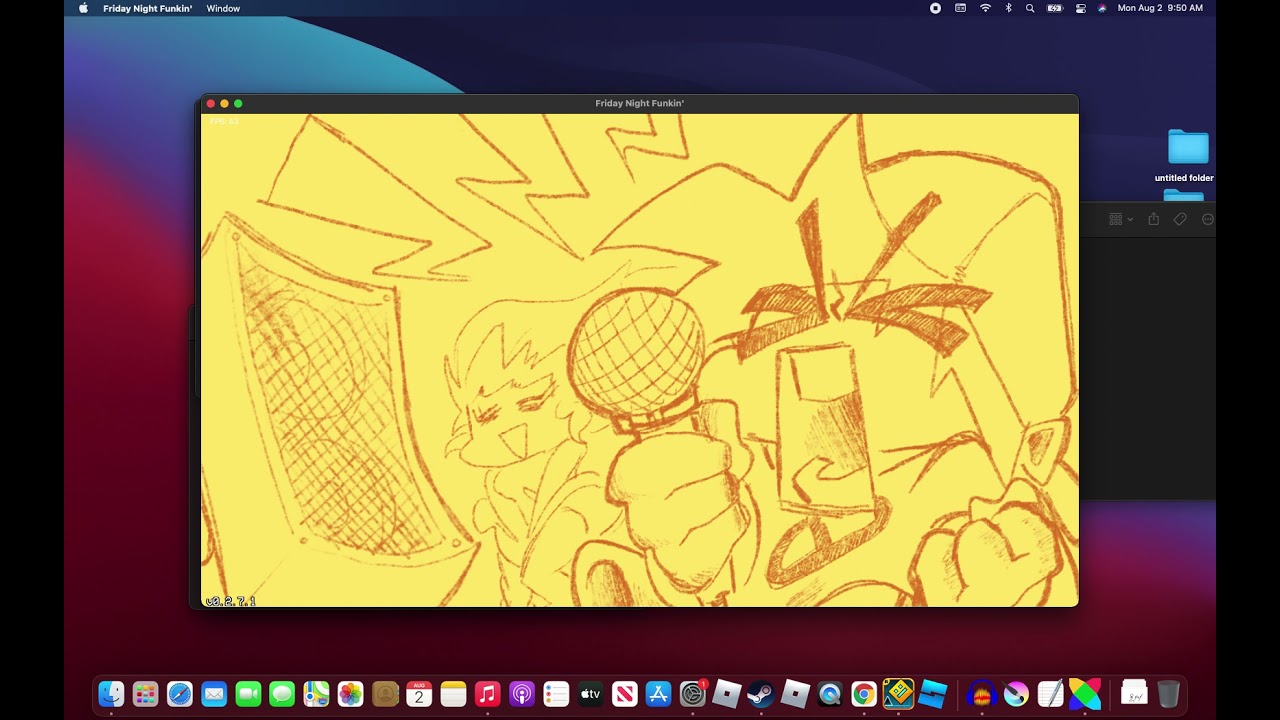Show battery status in the menu bar
The width and height of the screenshot is (1280, 720).
[x=1054, y=8]
